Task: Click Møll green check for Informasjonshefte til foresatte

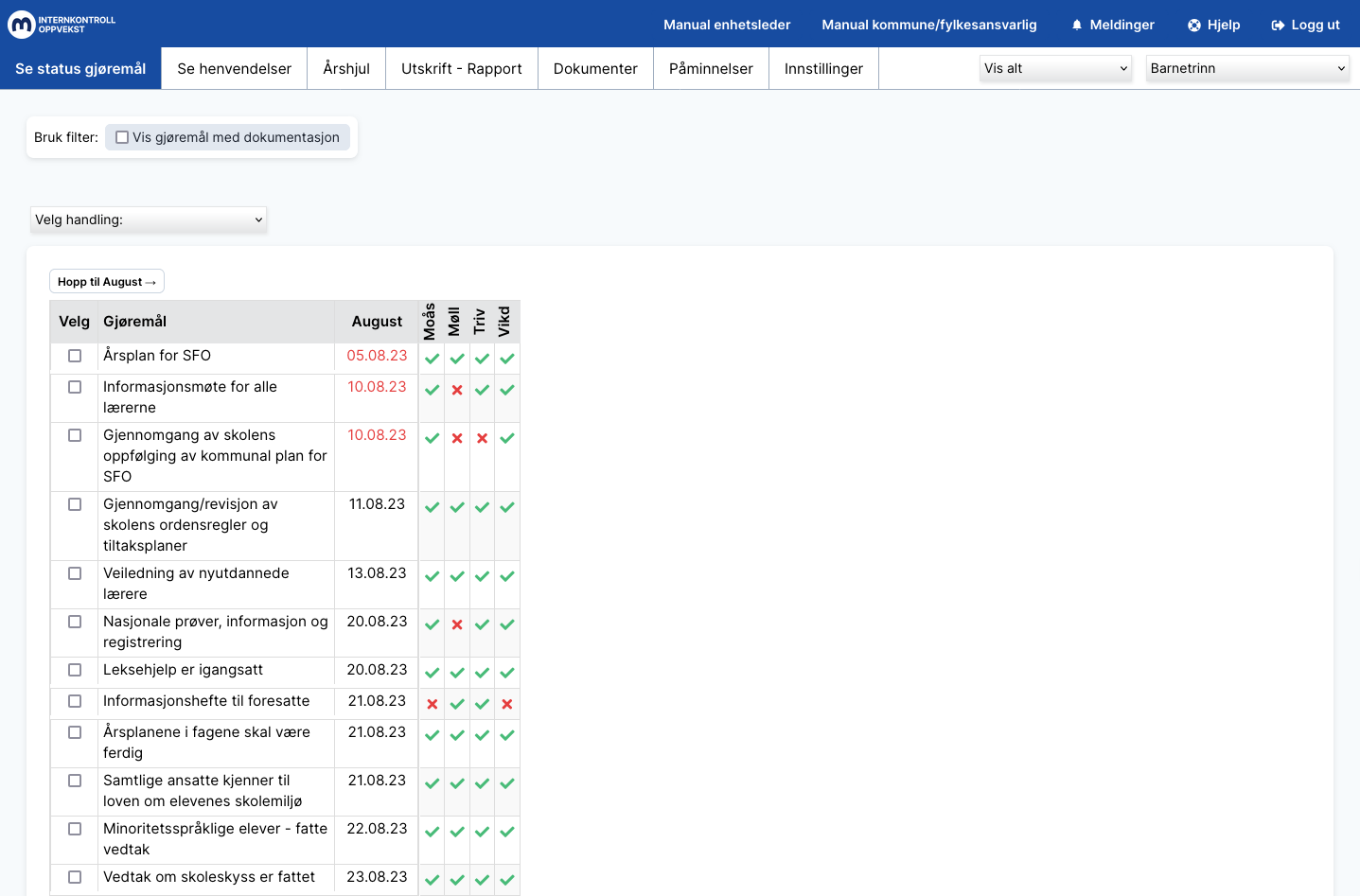Action: (x=457, y=704)
